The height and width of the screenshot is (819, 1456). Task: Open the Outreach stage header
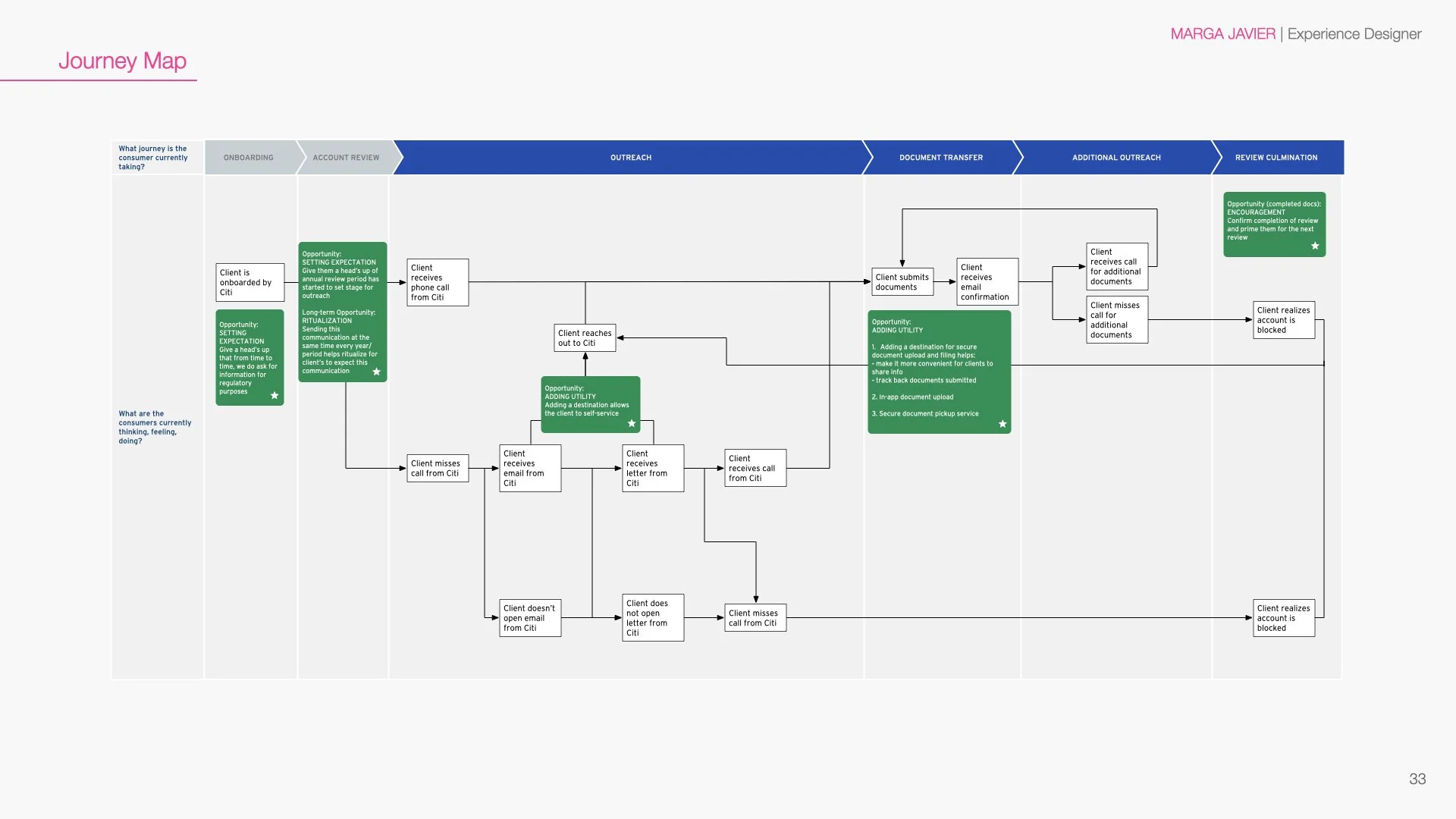point(631,158)
